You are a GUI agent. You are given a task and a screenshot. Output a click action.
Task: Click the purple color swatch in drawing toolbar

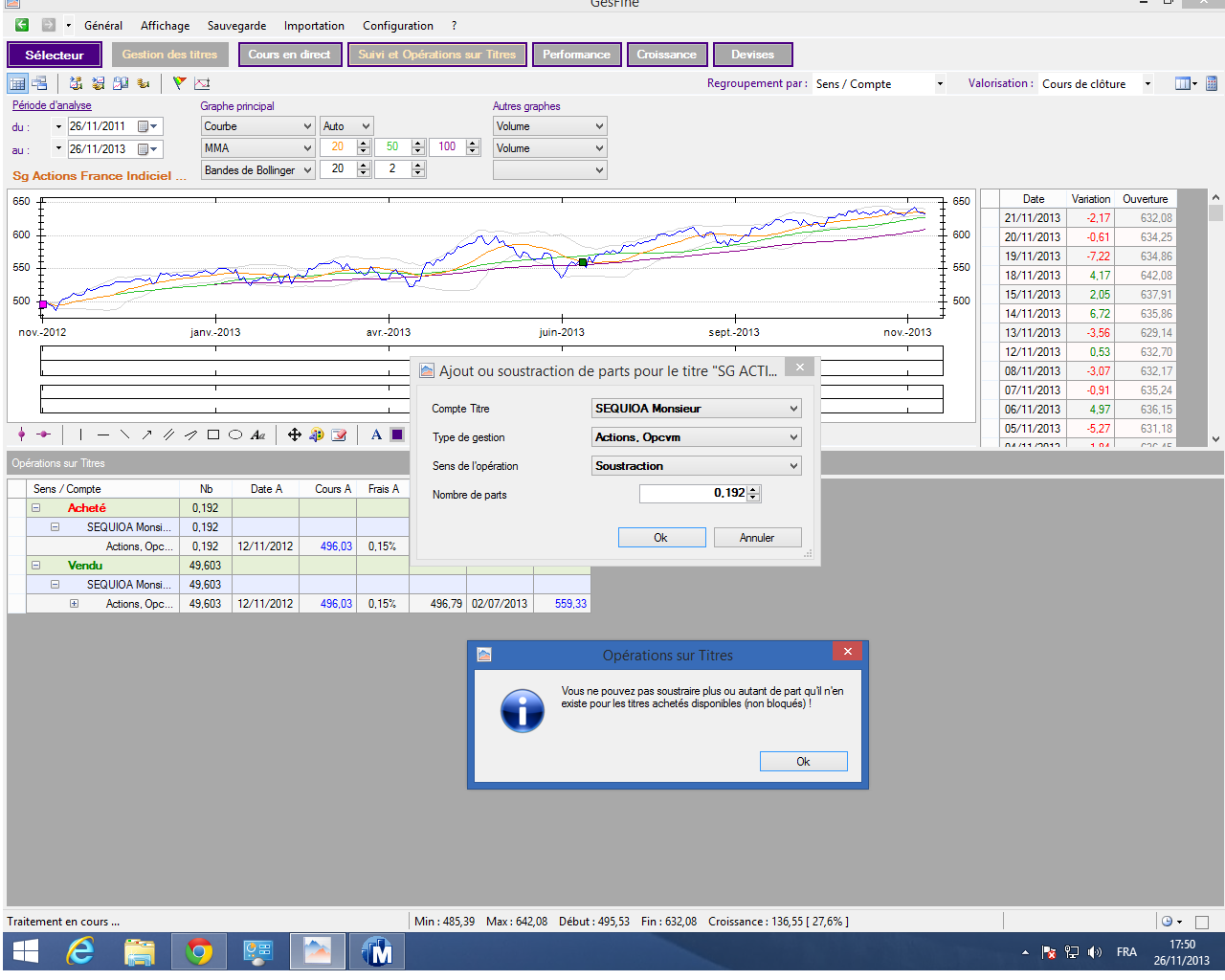tap(397, 434)
